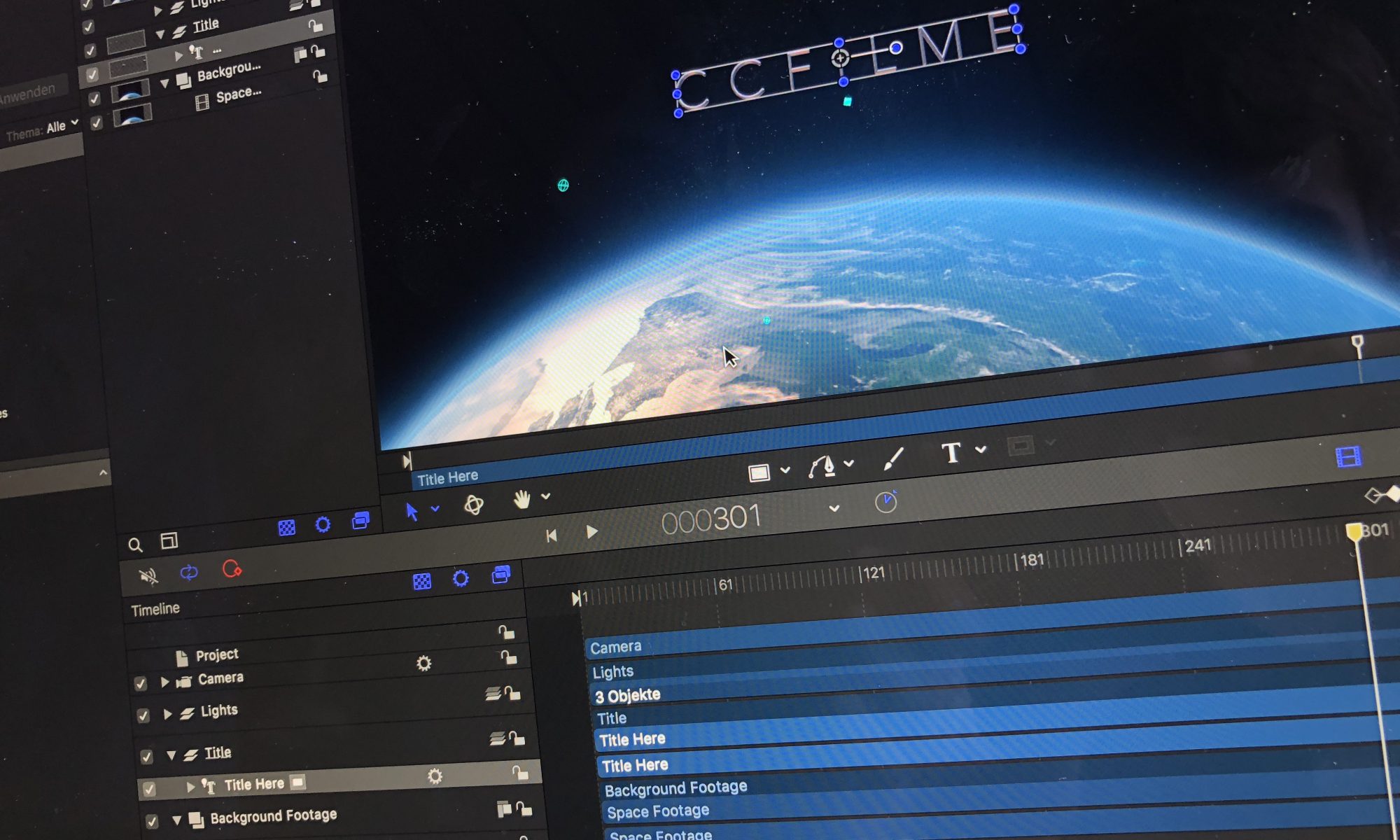Click the yellow playhead at frame 301
The image size is (1400, 840).
(1354, 532)
